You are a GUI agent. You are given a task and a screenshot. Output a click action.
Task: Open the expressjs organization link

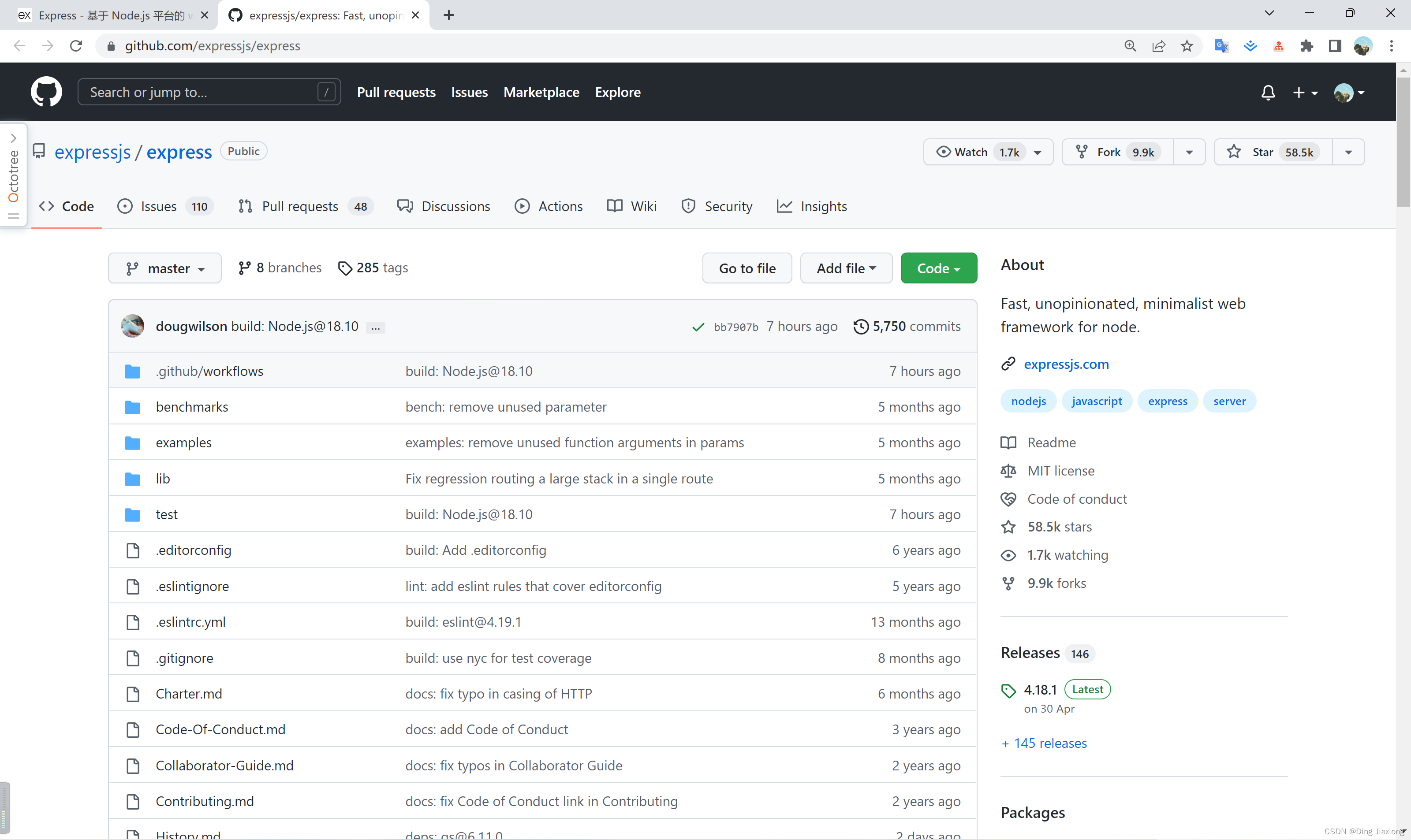coord(92,152)
